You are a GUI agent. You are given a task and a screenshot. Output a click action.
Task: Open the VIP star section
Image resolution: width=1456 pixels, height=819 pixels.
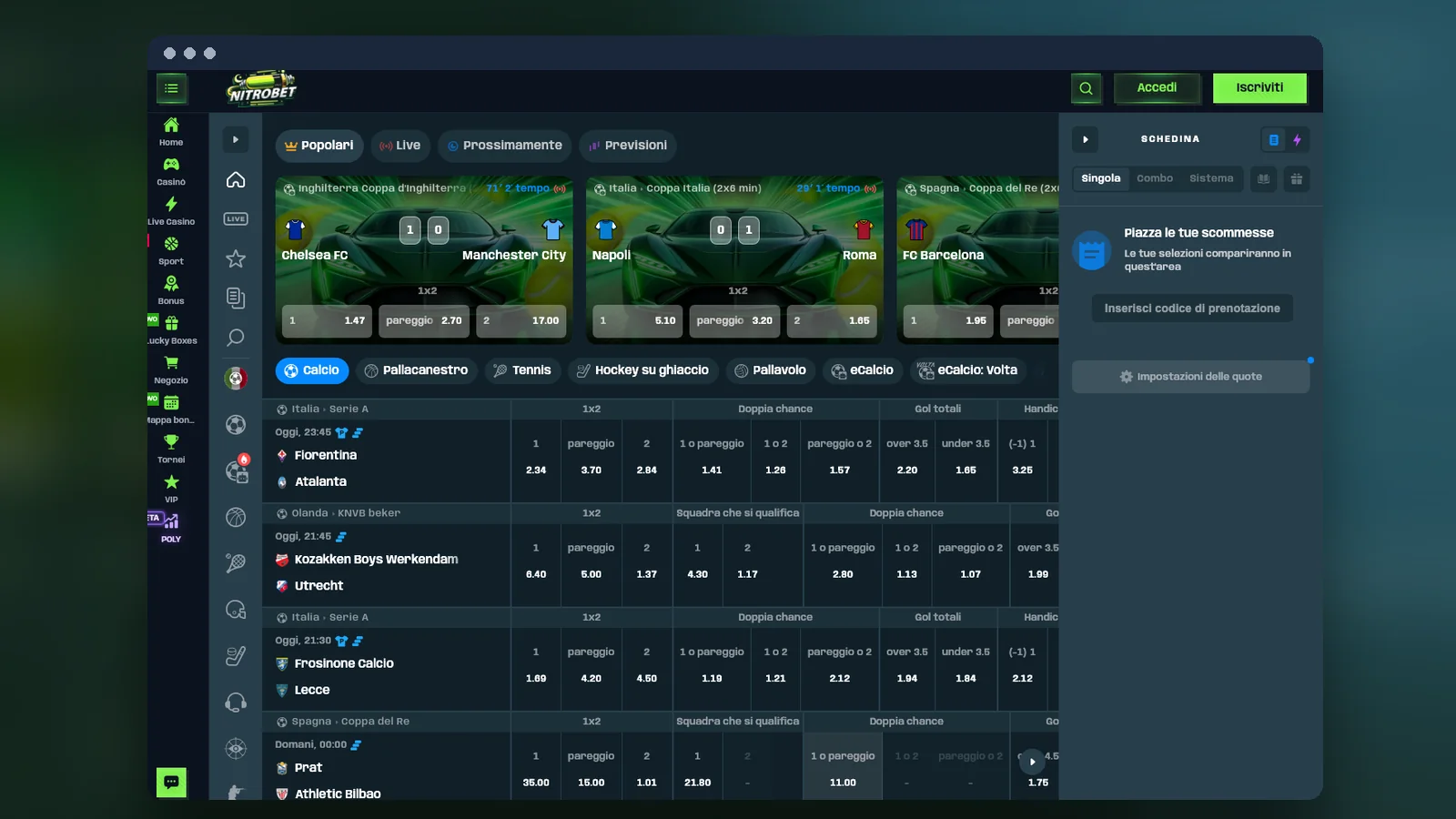(x=171, y=489)
